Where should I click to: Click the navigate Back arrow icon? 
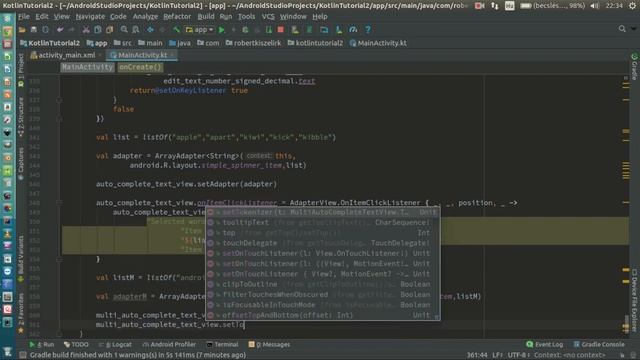point(150,30)
